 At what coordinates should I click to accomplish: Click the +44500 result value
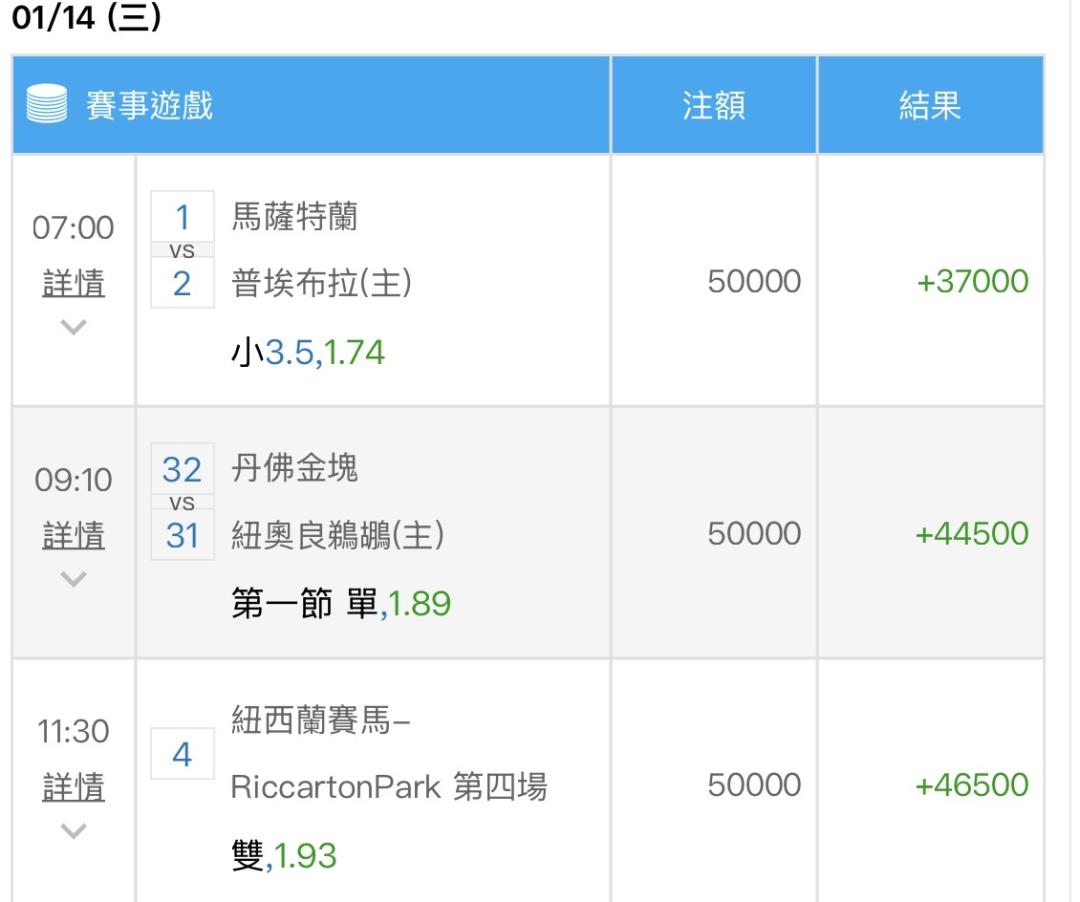point(972,534)
